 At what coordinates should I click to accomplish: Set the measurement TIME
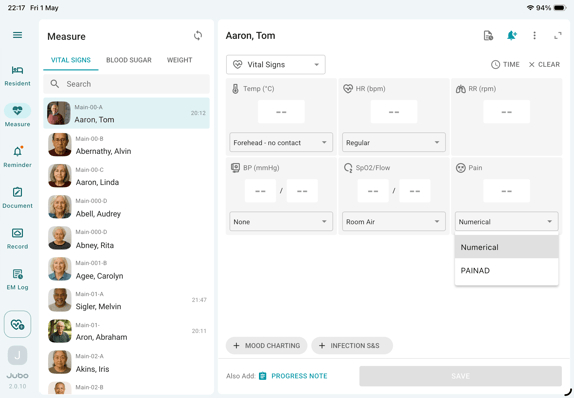[505, 64]
